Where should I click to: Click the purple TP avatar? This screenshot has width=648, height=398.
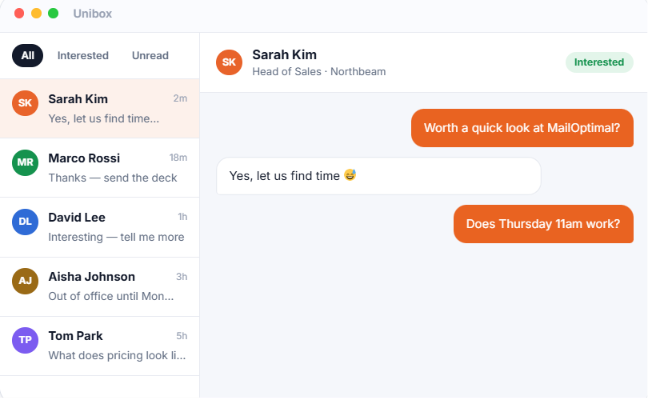25,340
